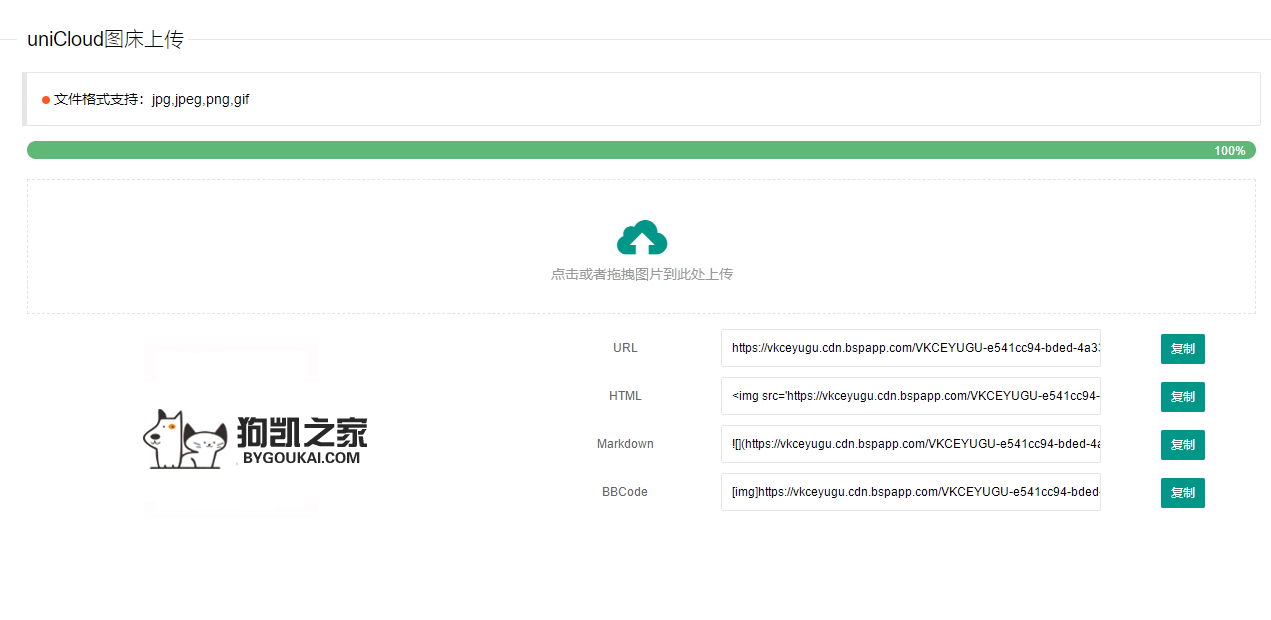Click the HTML row label
1271x620 pixels.
coord(625,396)
